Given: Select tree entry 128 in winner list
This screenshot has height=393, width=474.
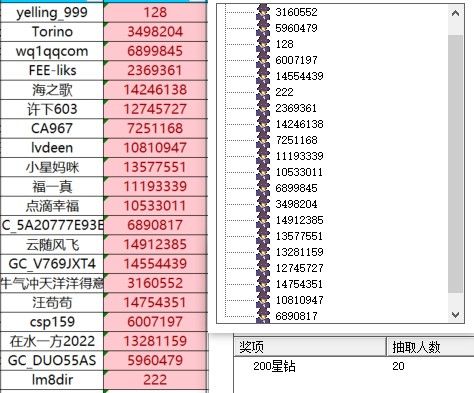Looking at the screenshot, I should pos(284,44).
